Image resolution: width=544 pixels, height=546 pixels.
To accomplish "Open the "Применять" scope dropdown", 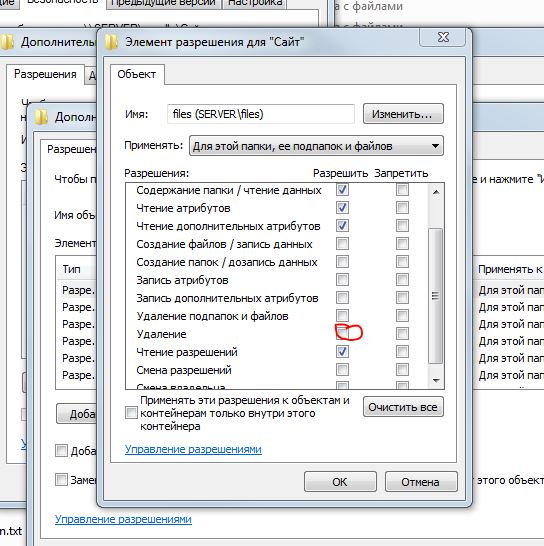I will [316, 146].
